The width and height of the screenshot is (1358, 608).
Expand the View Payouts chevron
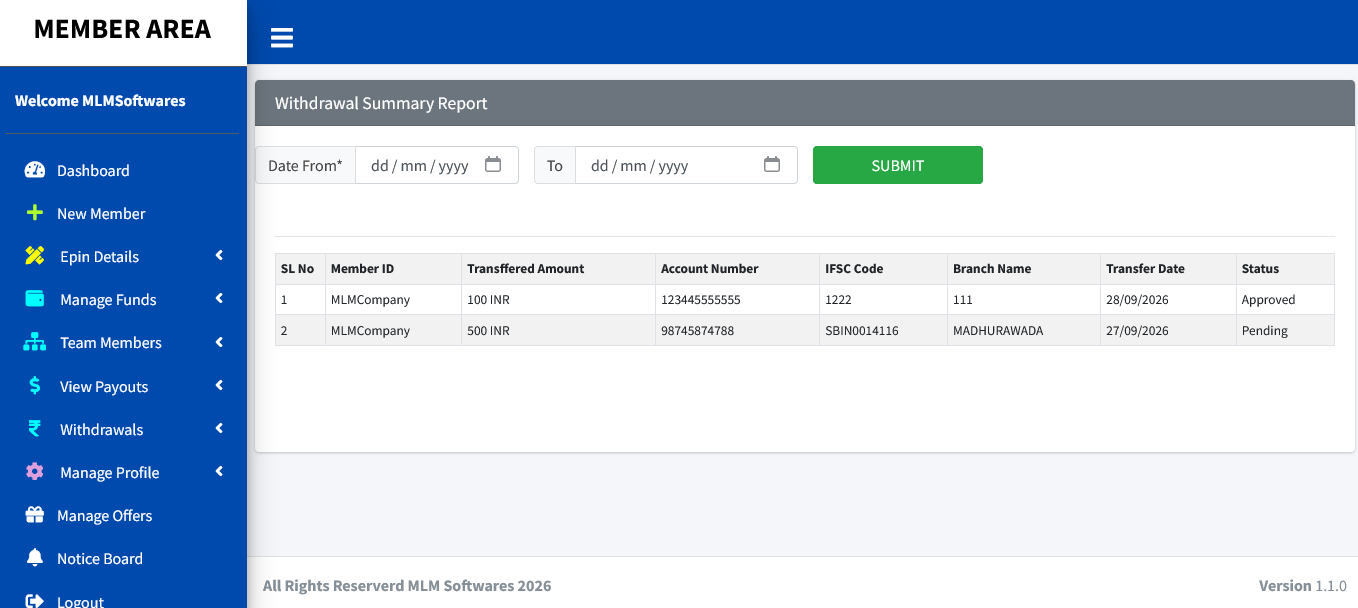(x=219, y=386)
